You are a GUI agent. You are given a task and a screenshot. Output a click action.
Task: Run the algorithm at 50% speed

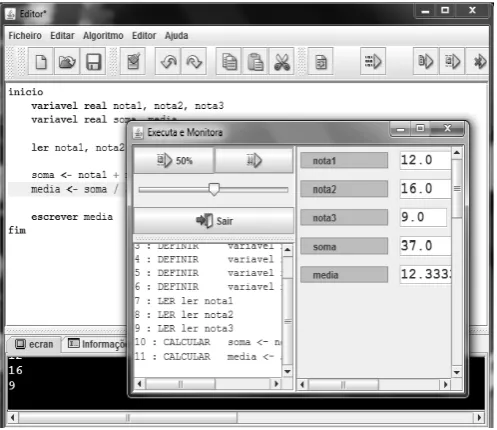[x=174, y=161]
